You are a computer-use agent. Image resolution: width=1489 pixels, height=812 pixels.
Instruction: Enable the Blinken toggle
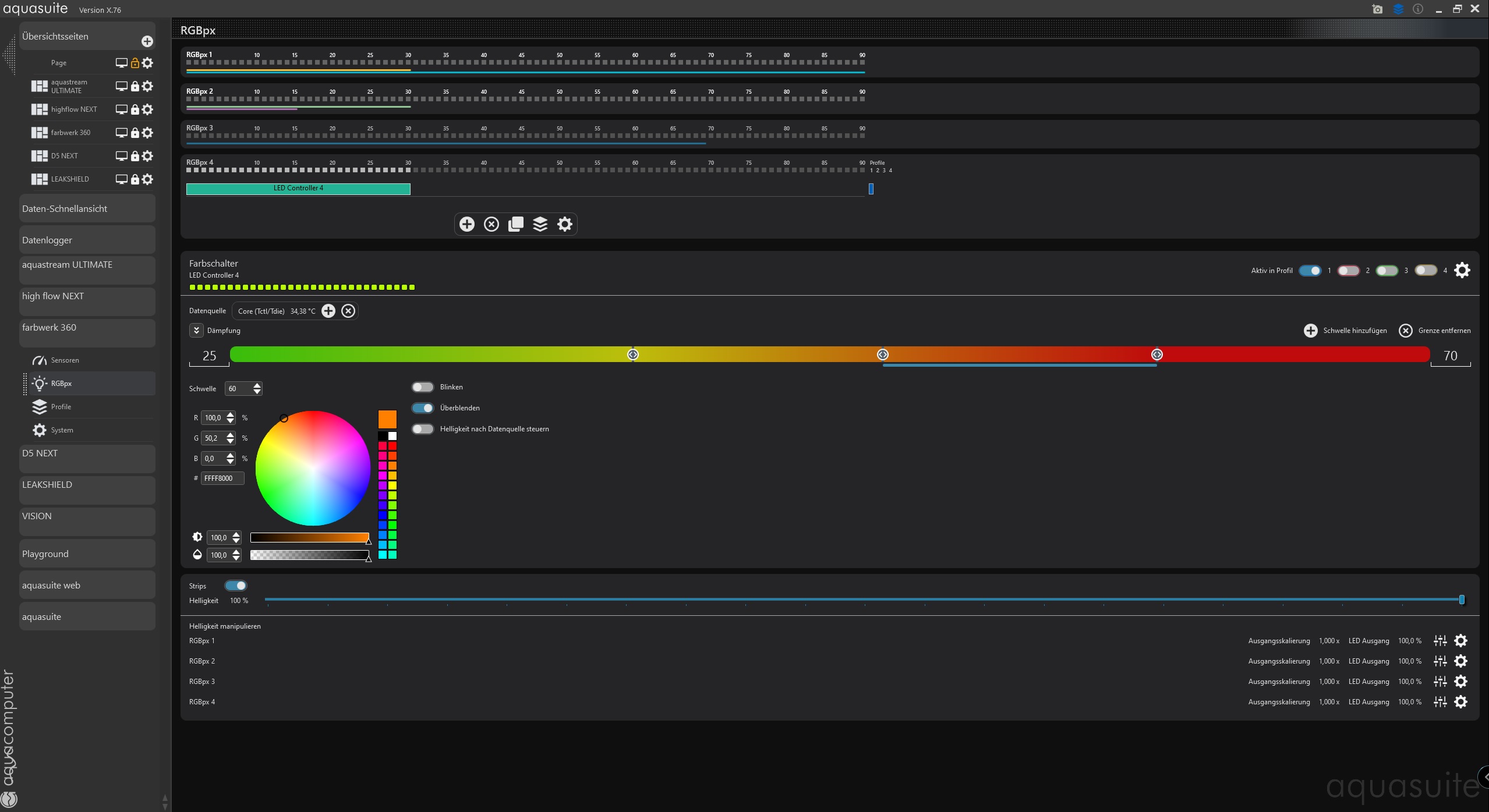click(423, 387)
